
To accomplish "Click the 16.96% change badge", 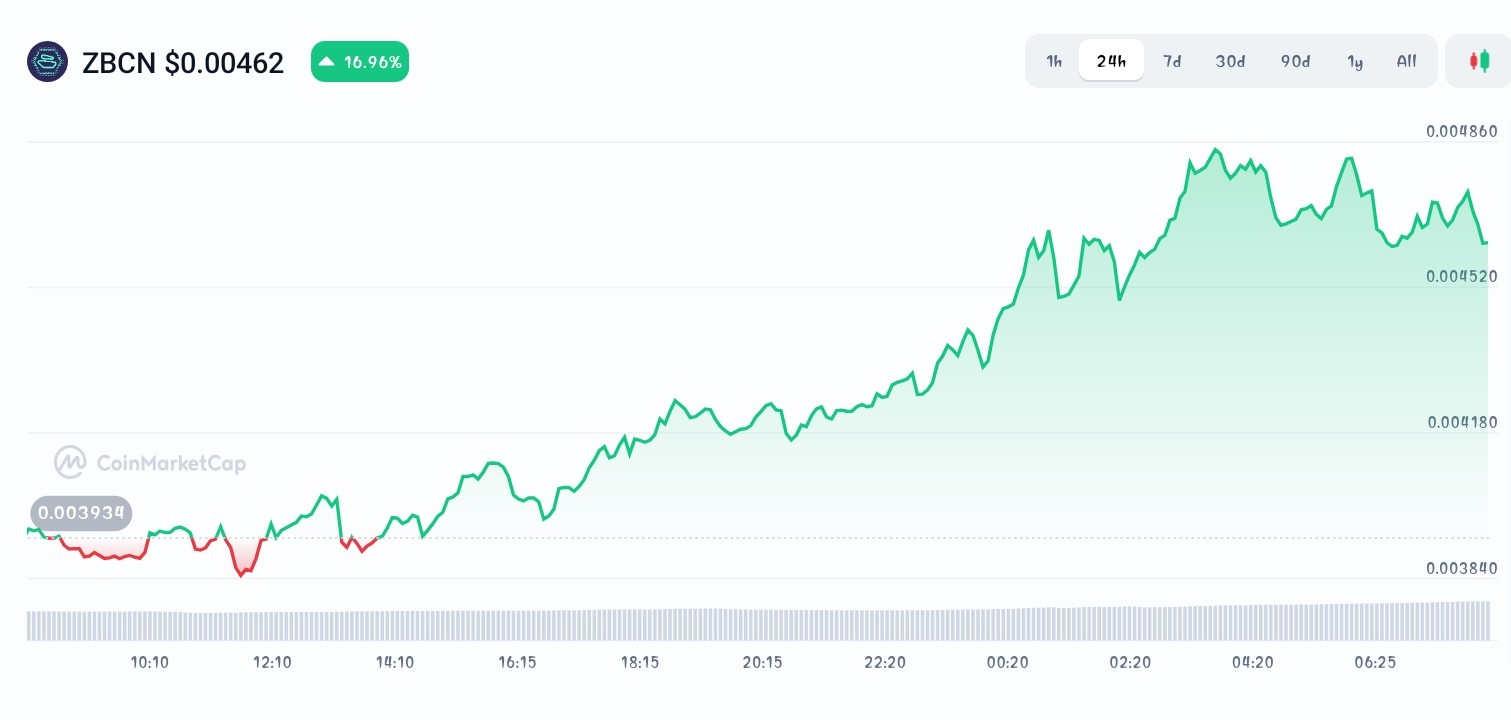I will pyautogui.click(x=360, y=62).
